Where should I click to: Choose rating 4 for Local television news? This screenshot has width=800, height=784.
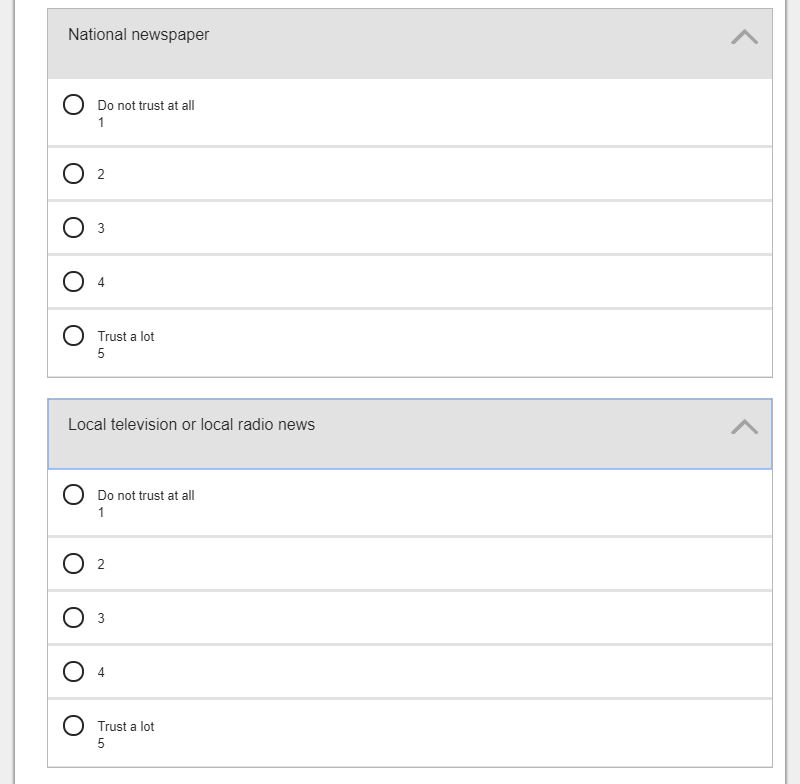point(73,672)
